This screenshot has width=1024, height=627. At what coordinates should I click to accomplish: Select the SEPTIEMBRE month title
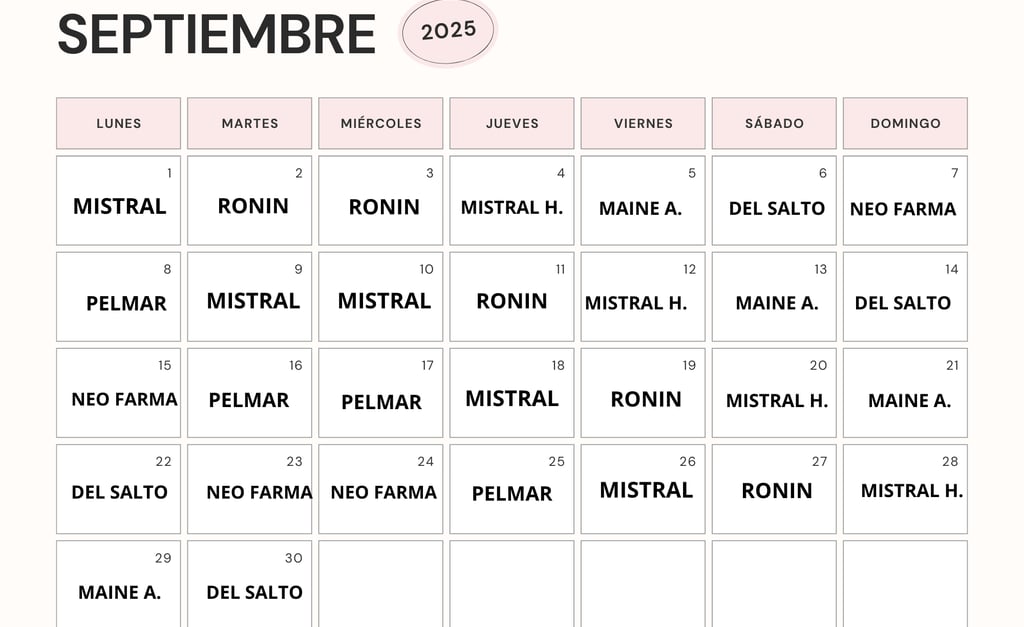click(217, 34)
